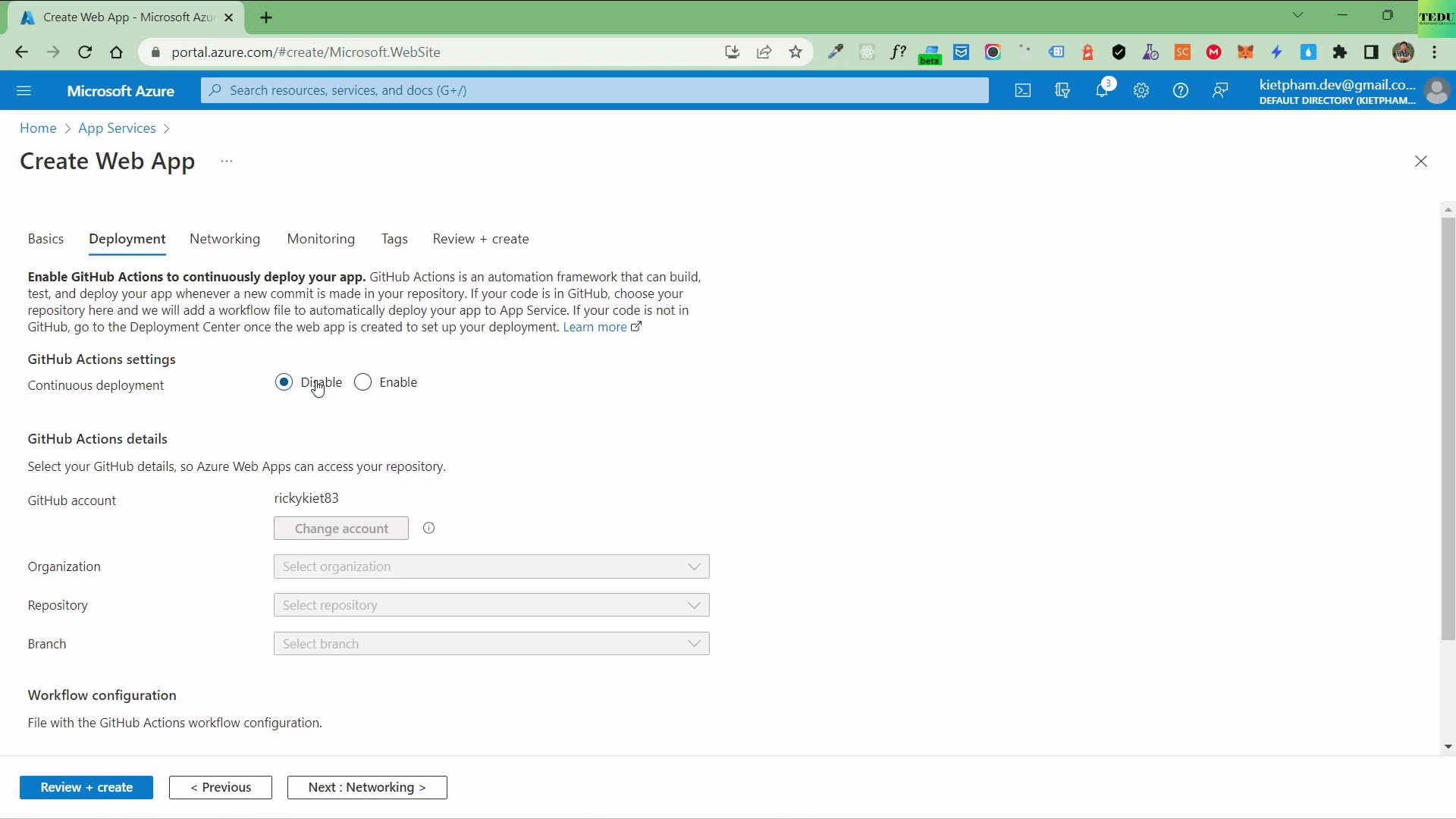Viewport: 1456px width, 819px height.
Task: Open the Learn more link
Action: (x=595, y=327)
